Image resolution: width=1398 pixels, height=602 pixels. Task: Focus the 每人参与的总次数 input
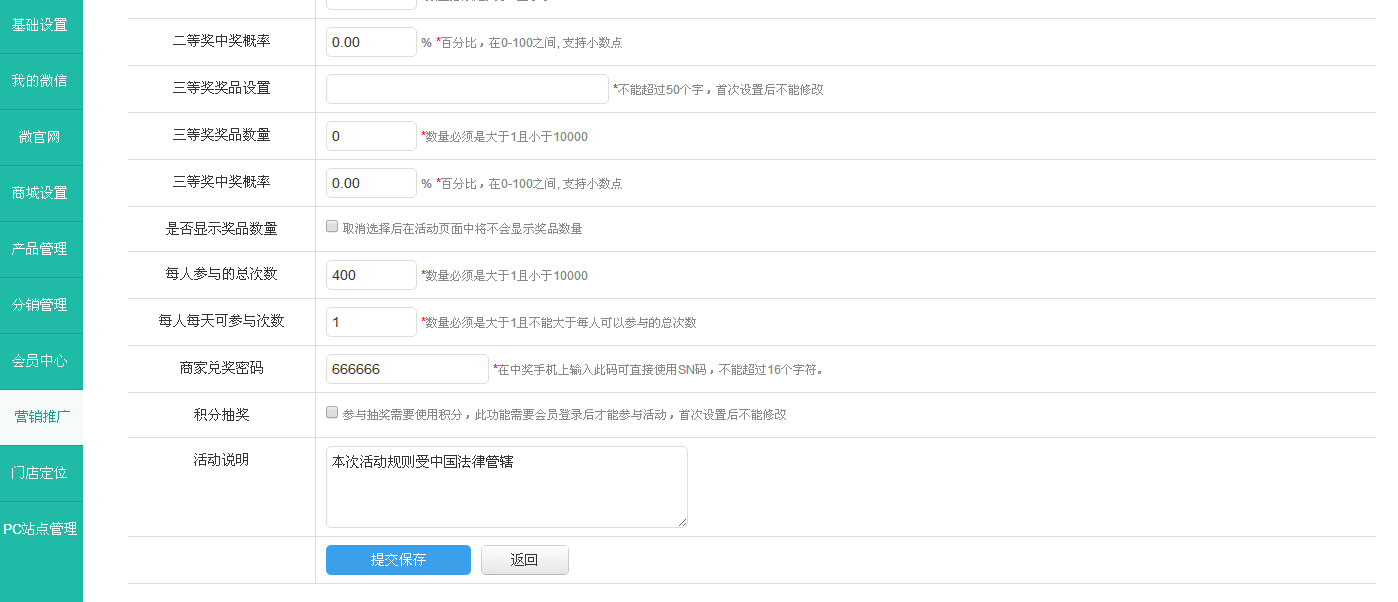(x=371, y=275)
